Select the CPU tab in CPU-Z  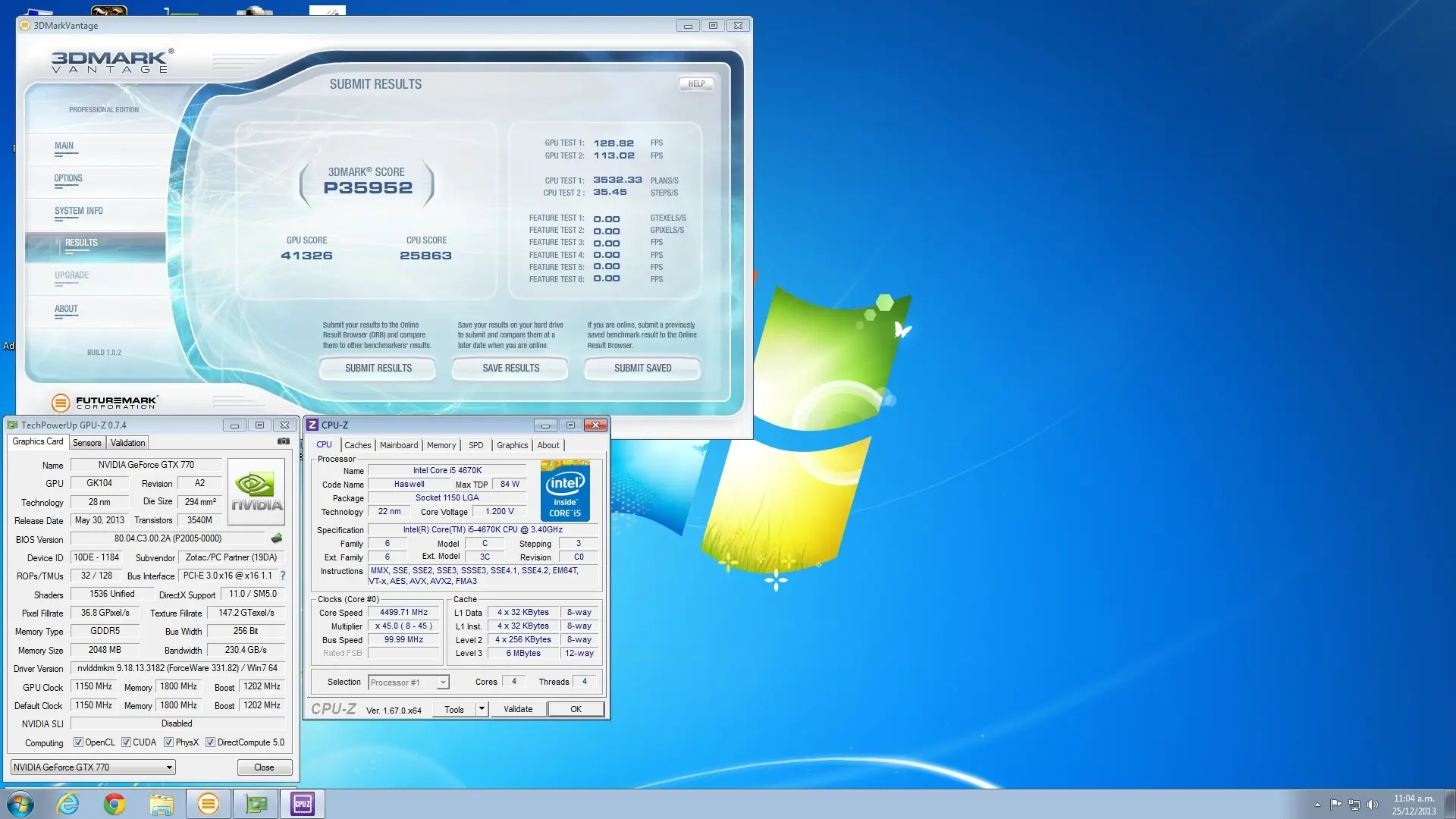click(x=325, y=444)
